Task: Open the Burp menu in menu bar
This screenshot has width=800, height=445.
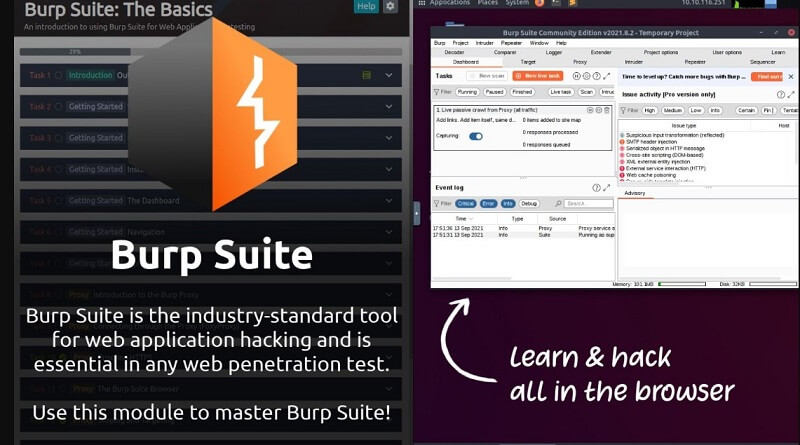Action: tap(439, 43)
